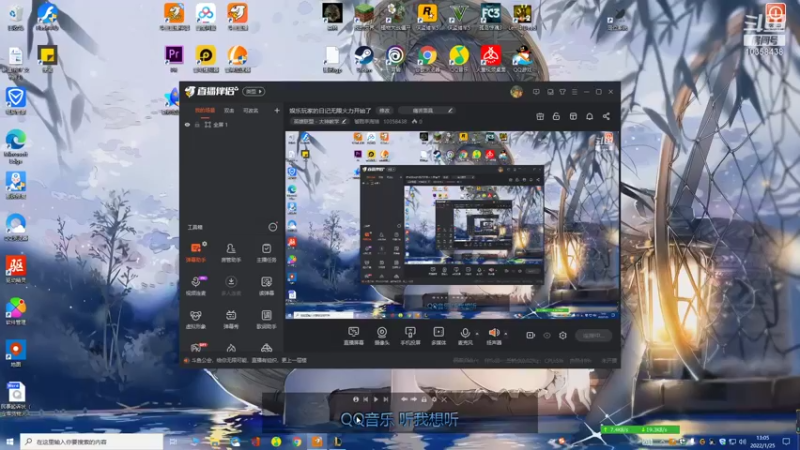Open the gift box icon above preview
Viewport: 800px width, 450px height.
click(540, 116)
